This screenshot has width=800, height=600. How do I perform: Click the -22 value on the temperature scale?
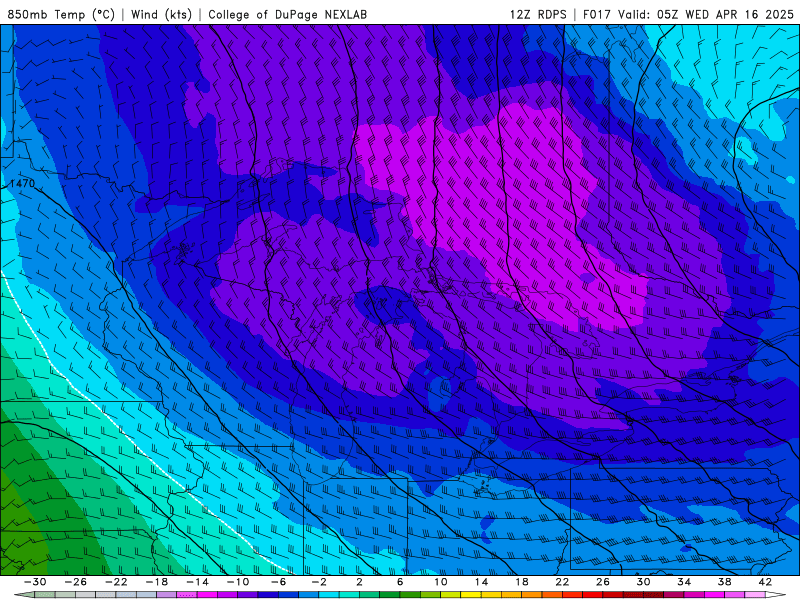pos(116,582)
